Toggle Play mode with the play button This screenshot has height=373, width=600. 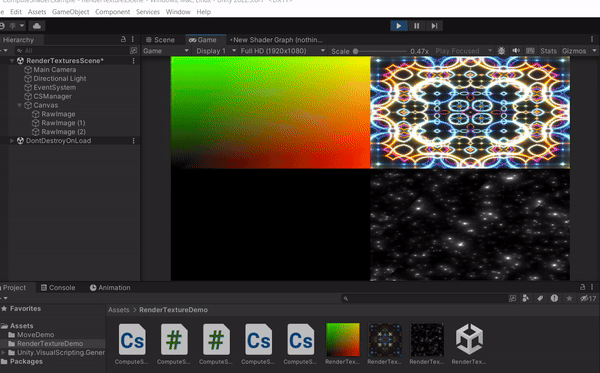tap(399, 26)
